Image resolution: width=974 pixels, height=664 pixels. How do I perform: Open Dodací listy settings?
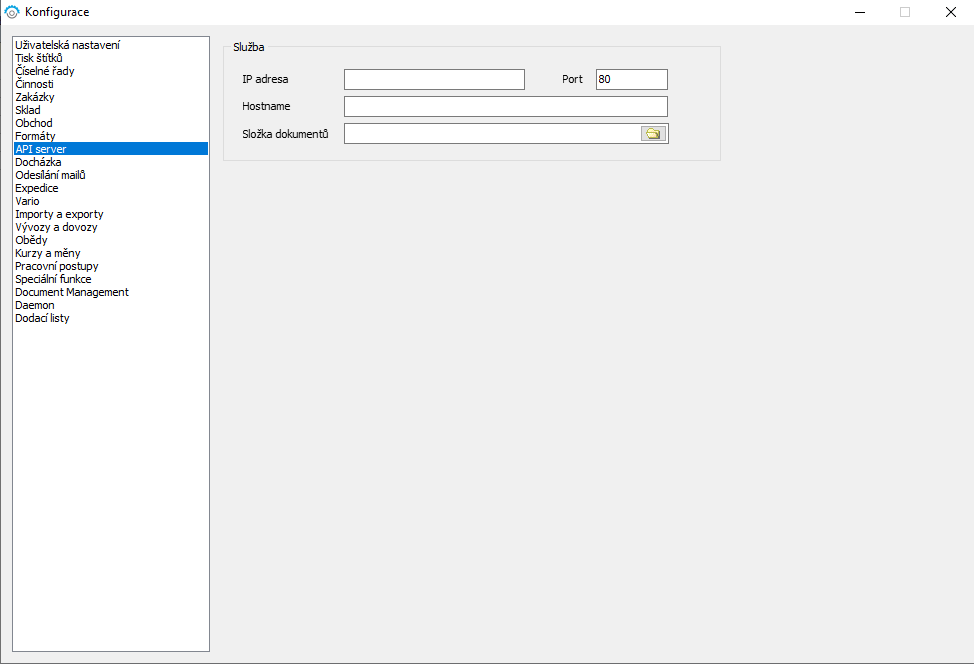pyautogui.click(x=111, y=319)
